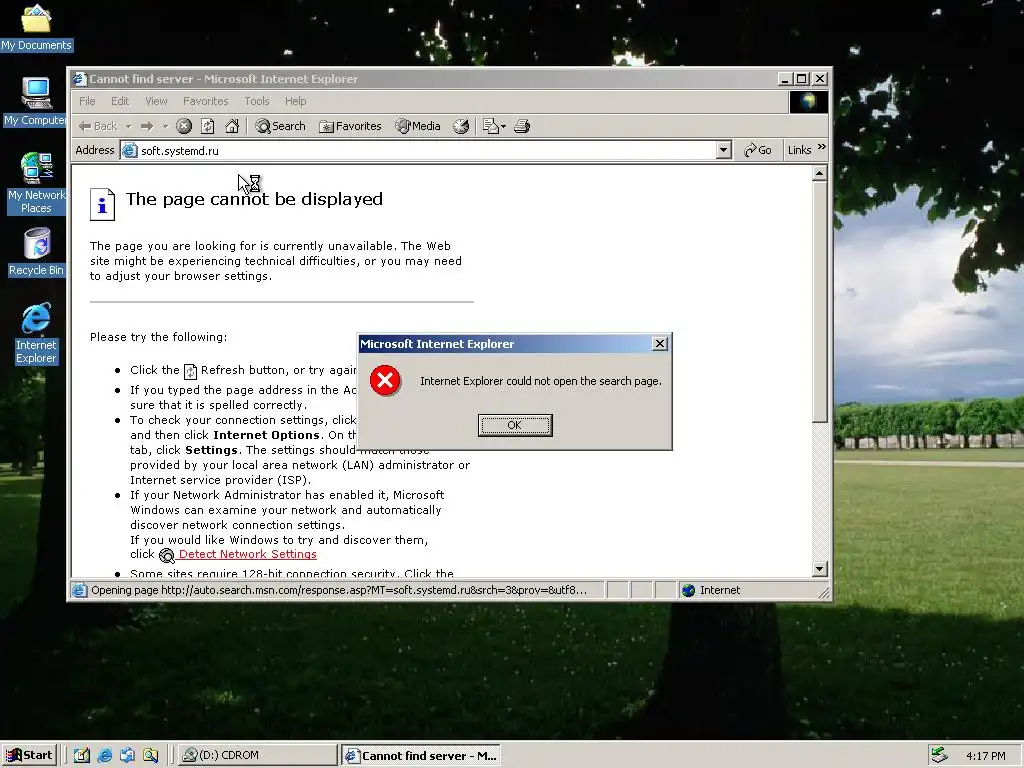Click the system tray network icon
Screen dimensions: 1024x768
click(x=939, y=755)
